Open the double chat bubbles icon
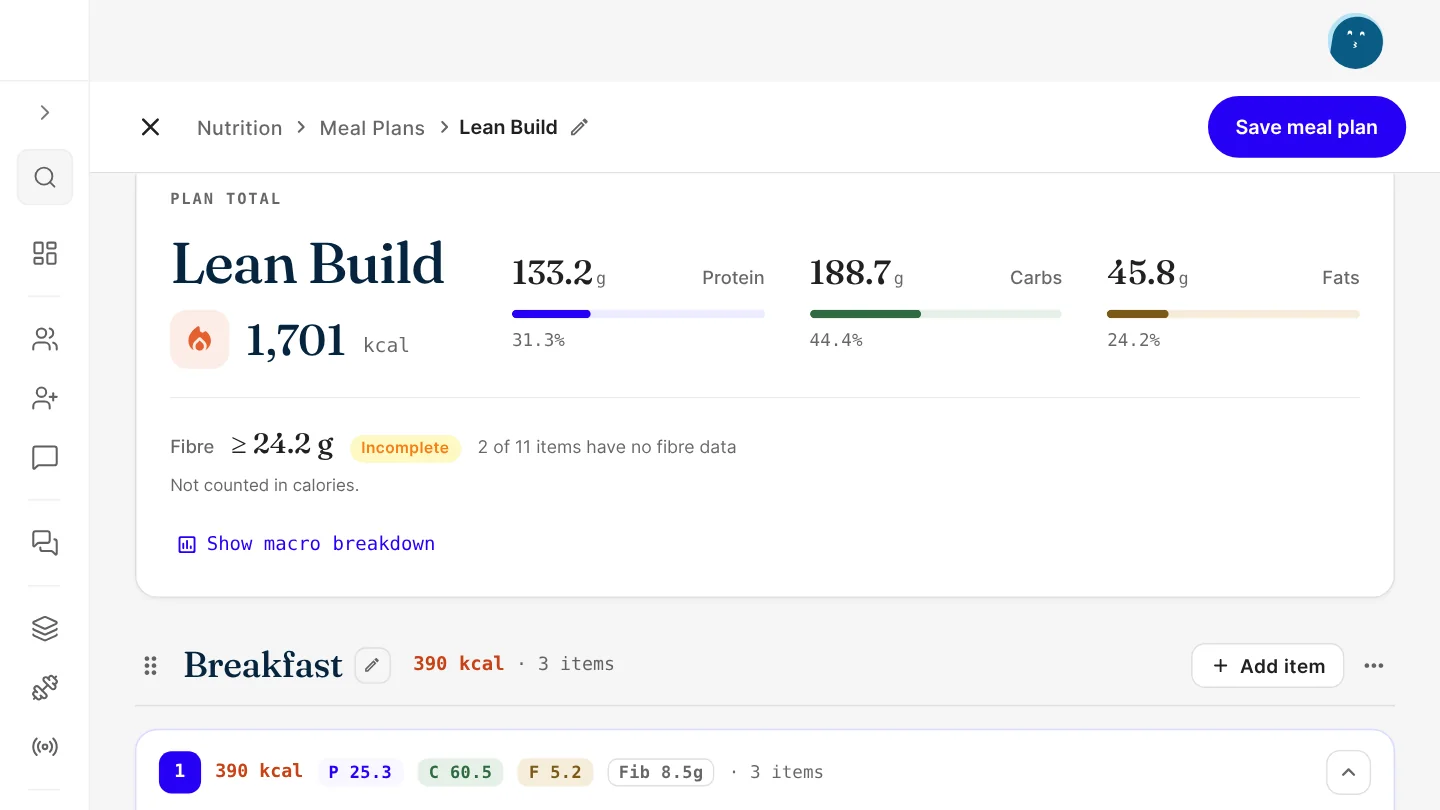Screen dimensions: 1440x810 (x=45, y=543)
